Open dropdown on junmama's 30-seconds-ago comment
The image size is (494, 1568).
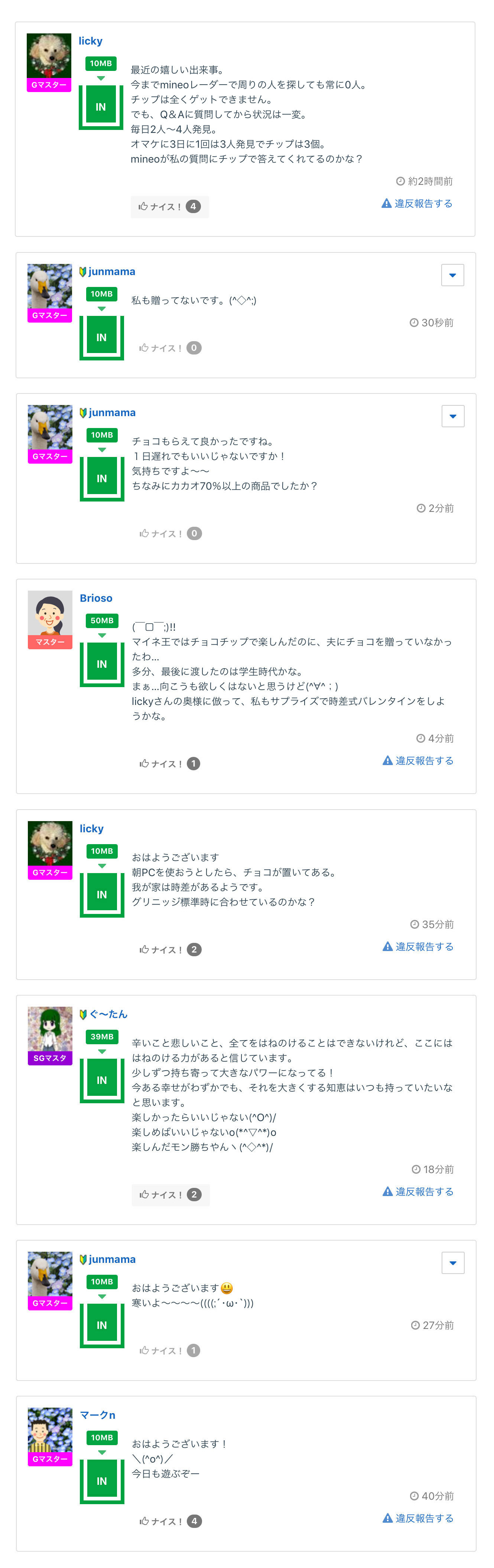click(x=452, y=275)
